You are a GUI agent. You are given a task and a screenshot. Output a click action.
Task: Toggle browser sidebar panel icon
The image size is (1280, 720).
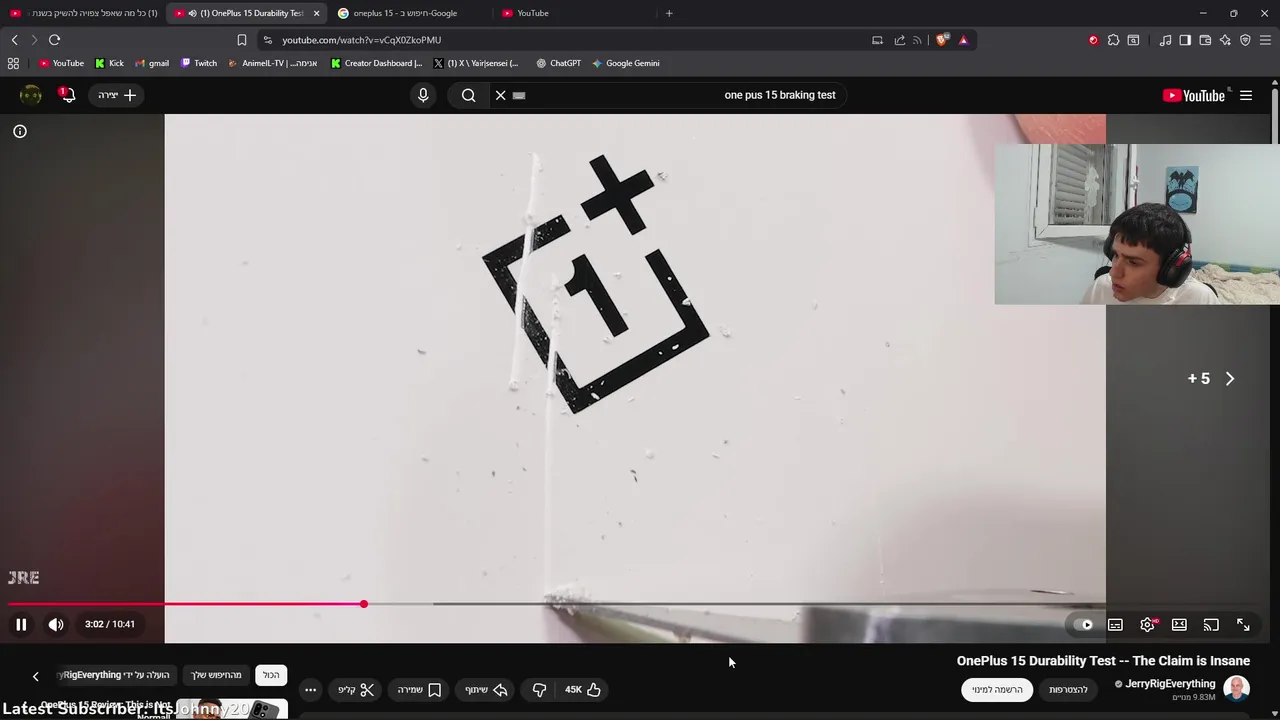coord(1185,40)
